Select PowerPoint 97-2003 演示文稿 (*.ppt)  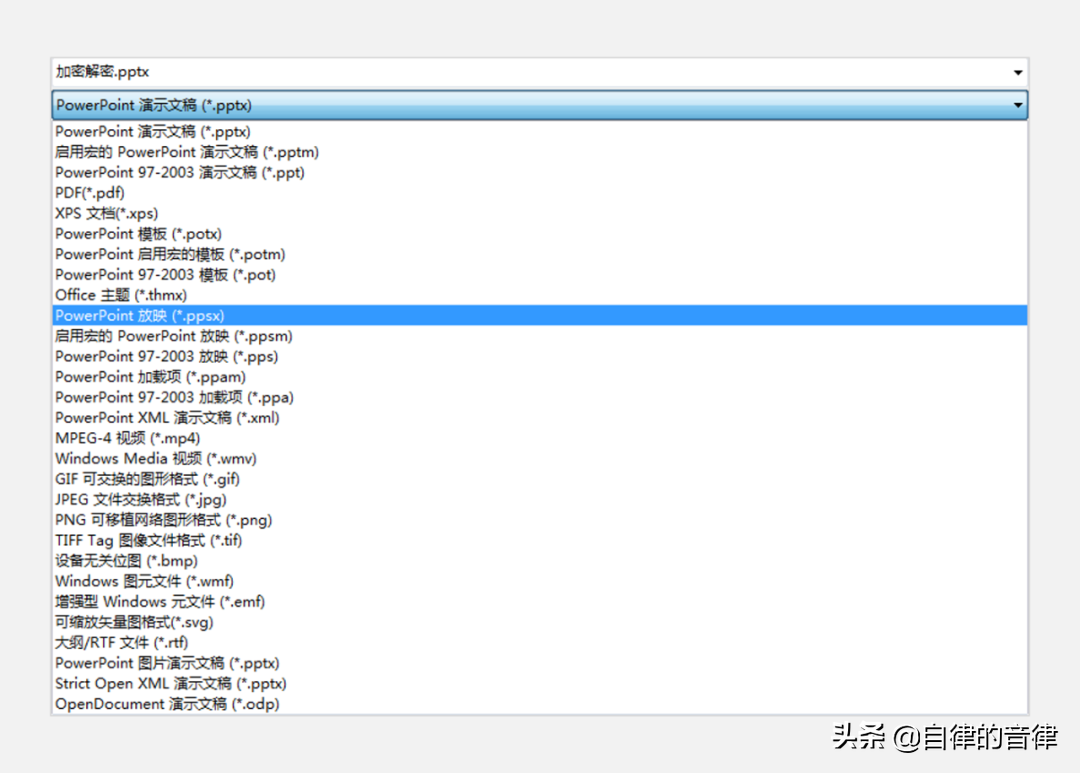click(x=540, y=172)
